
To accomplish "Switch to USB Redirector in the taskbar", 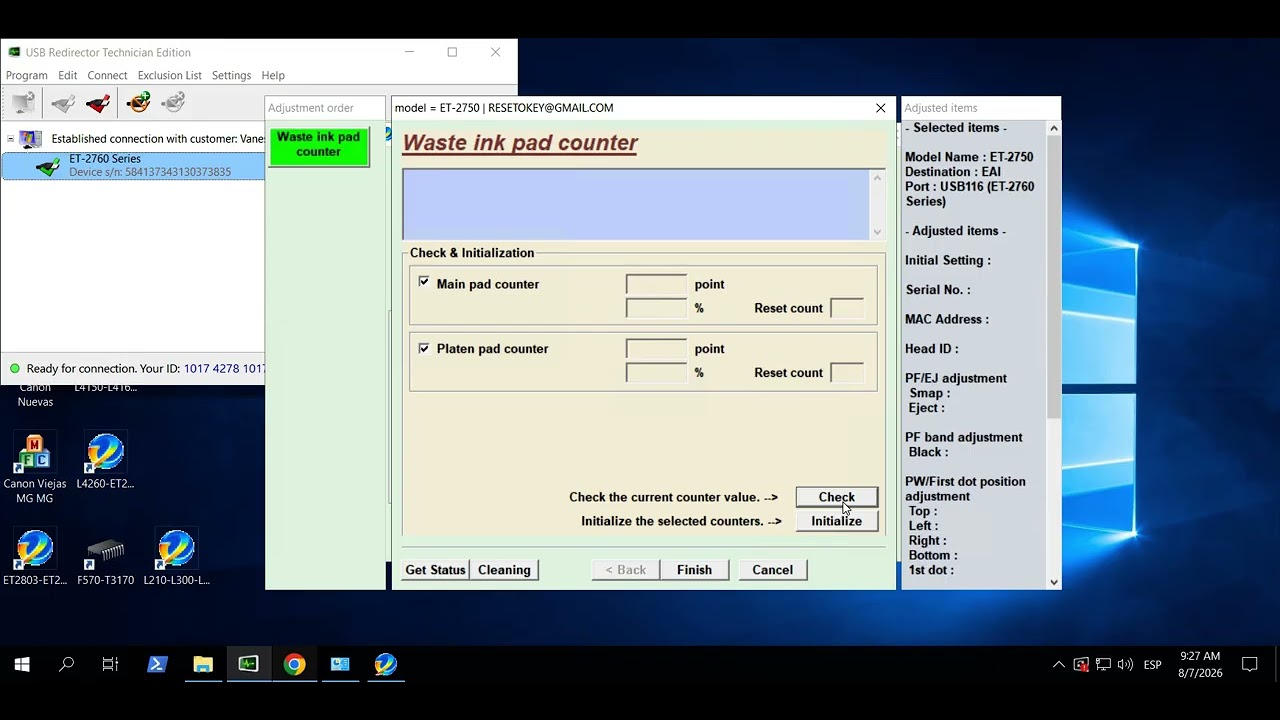I will point(248,664).
